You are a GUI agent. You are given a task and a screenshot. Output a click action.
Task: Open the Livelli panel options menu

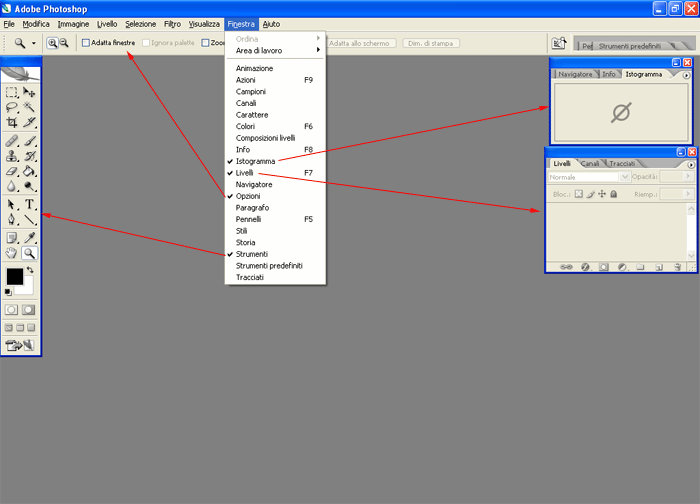691,165
